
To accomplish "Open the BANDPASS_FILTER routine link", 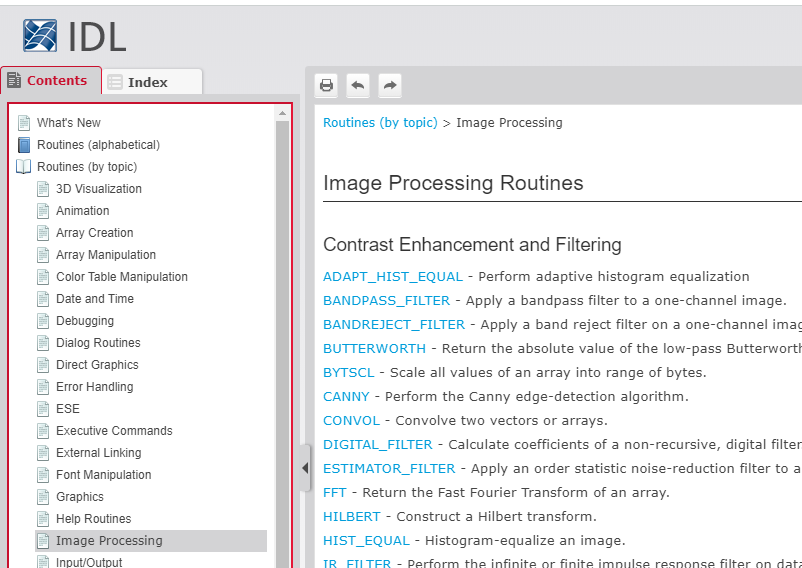I will click(387, 301).
